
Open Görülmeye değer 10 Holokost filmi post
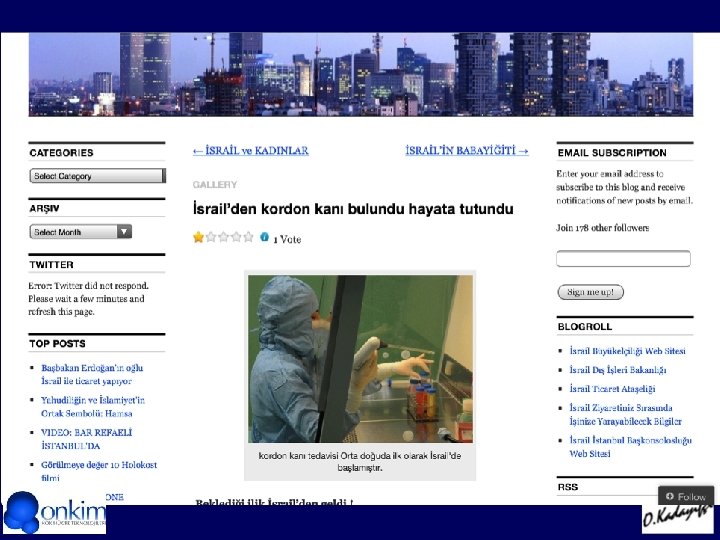(x=99, y=471)
